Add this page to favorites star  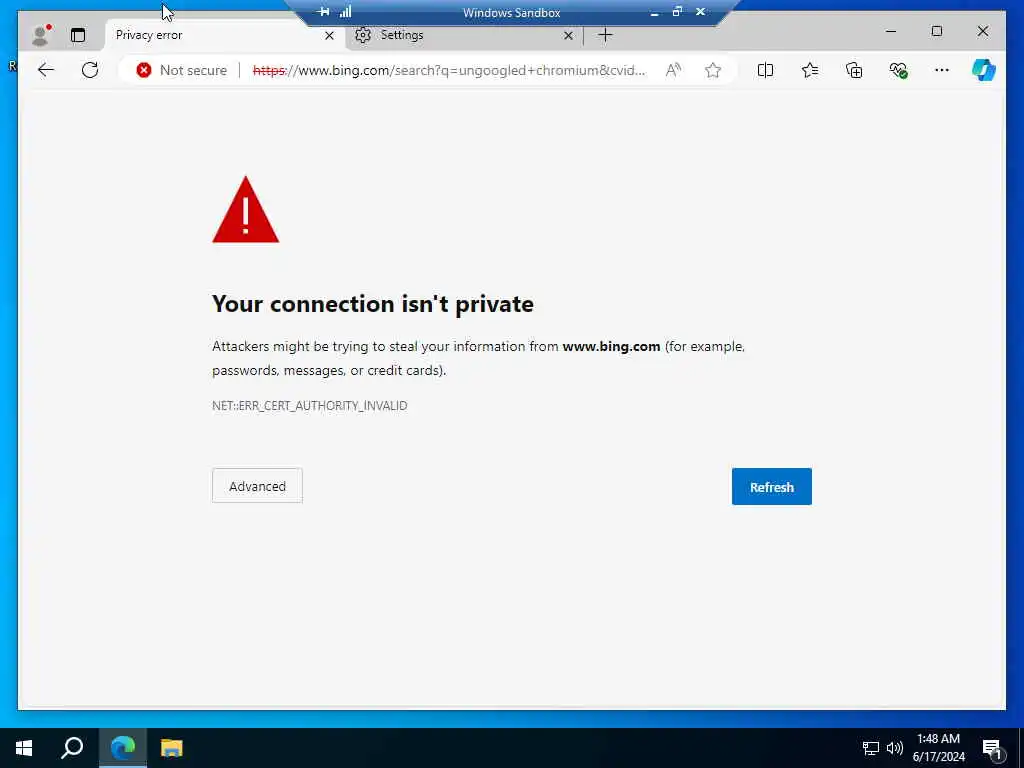pyautogui.click(x=713, y=70)
